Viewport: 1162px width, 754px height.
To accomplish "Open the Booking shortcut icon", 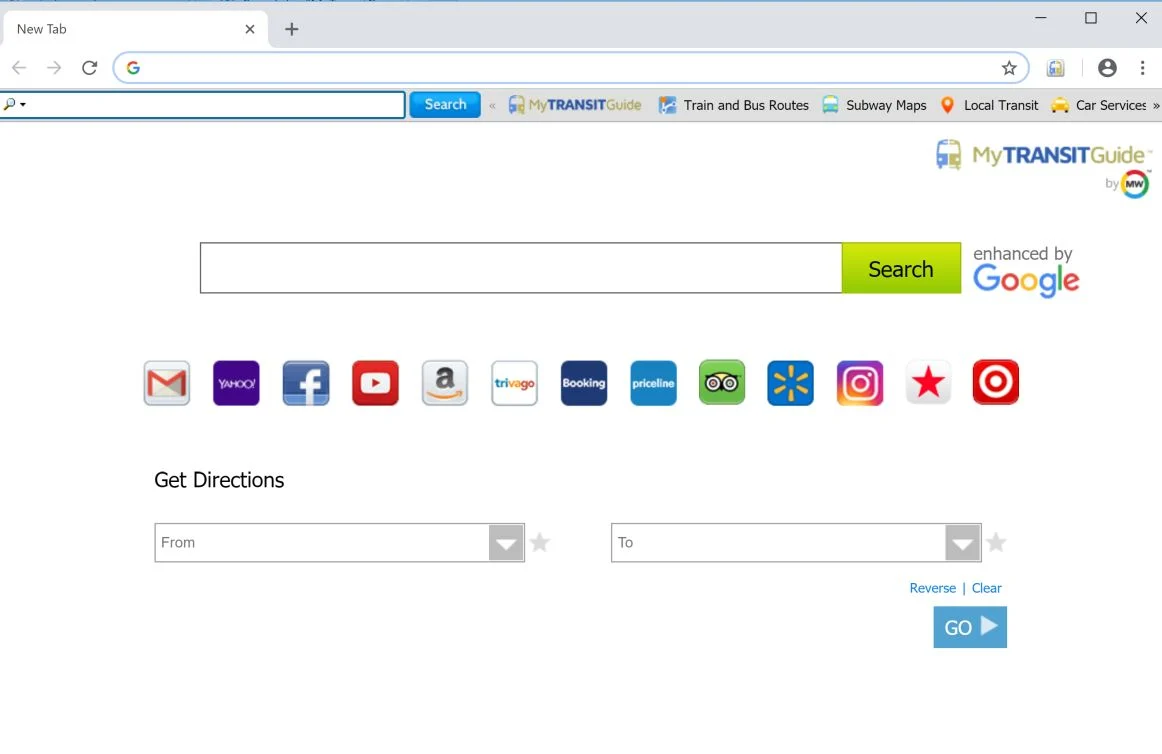I will point(584,383).
